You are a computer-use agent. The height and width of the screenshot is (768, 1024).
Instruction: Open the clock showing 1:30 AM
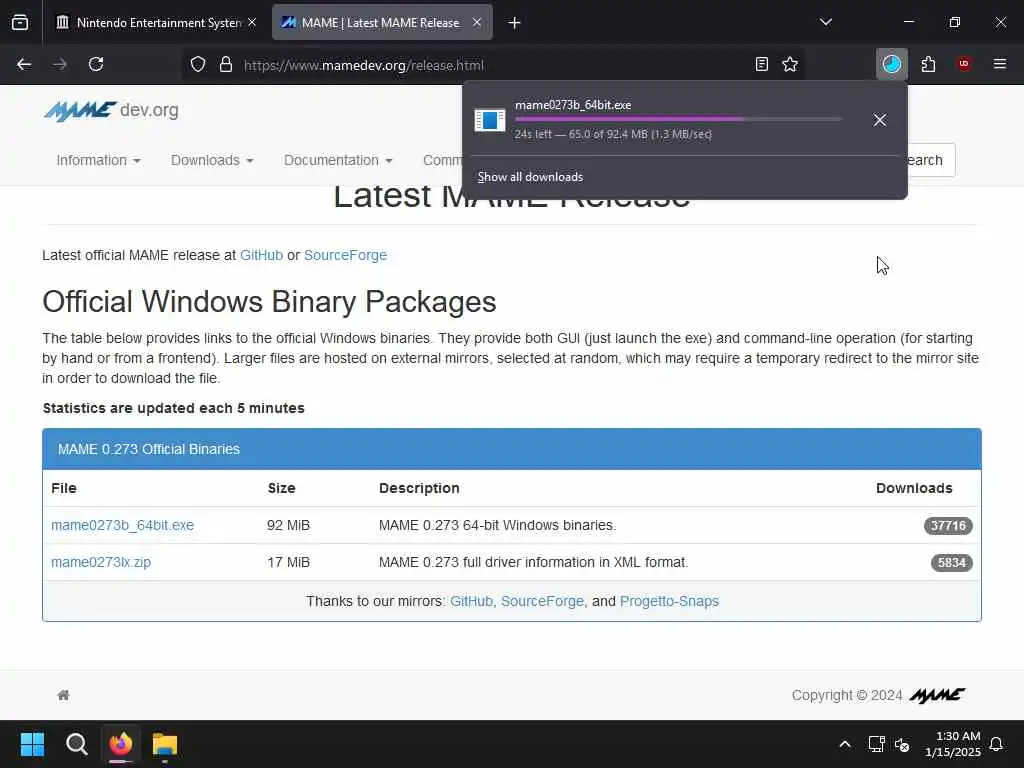(953, 744)
